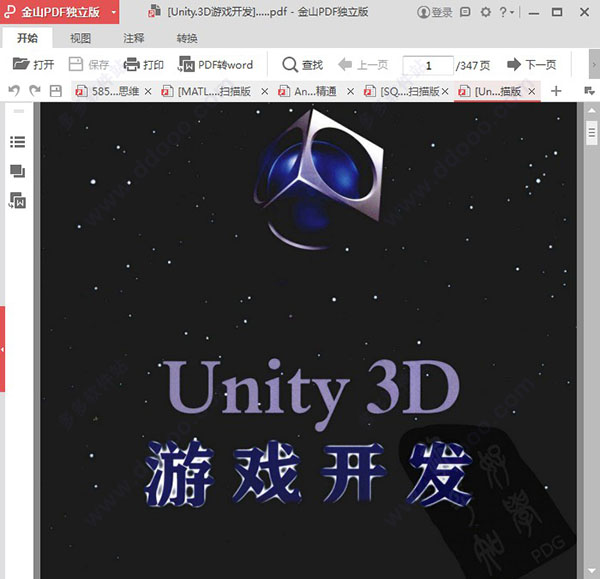Screen dimensions: 600x579
Task: Convert using PDF转word button
Action: click(x=215, y=64)
